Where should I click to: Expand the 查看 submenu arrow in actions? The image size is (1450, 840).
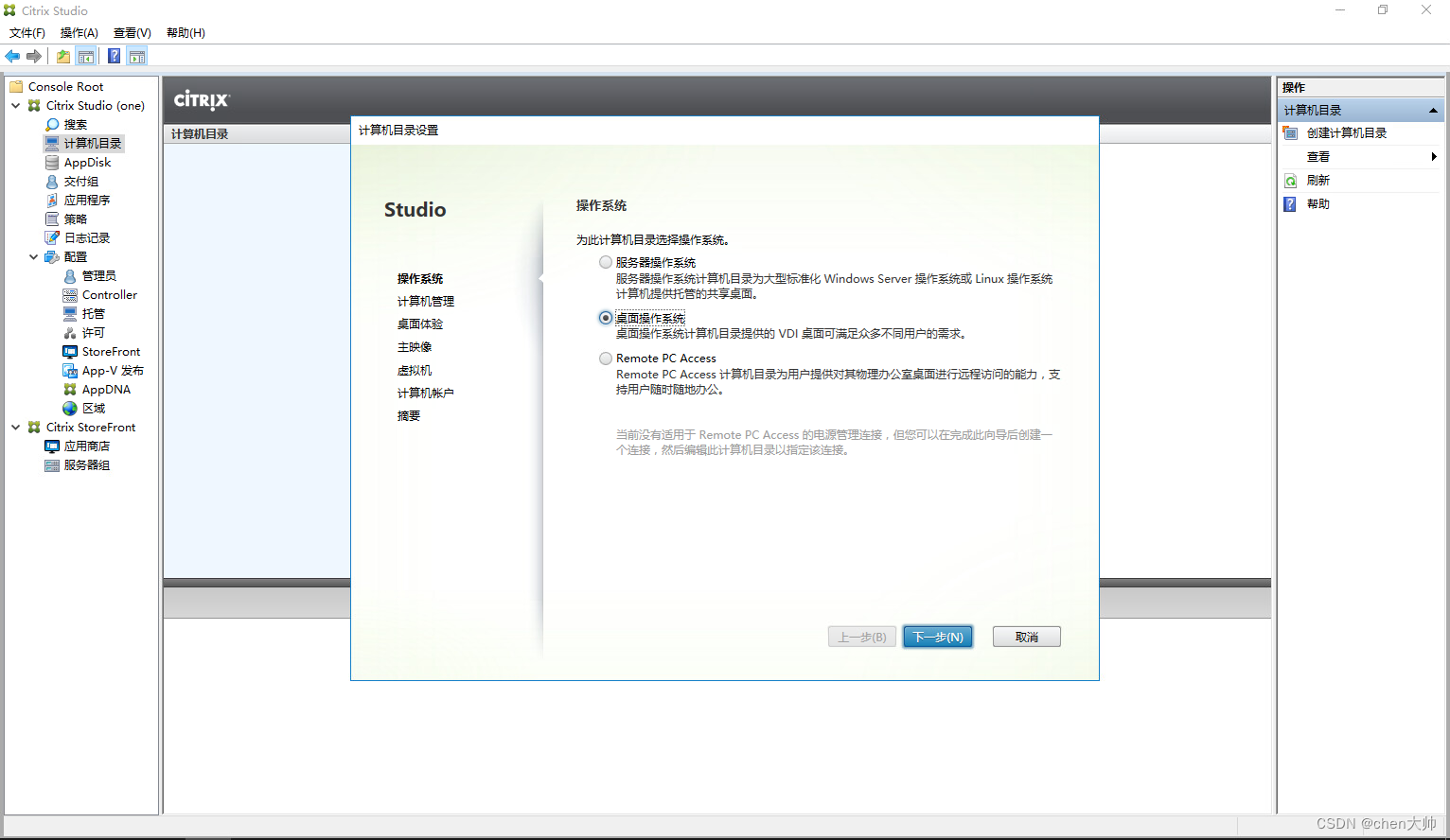pos(1434,157)
